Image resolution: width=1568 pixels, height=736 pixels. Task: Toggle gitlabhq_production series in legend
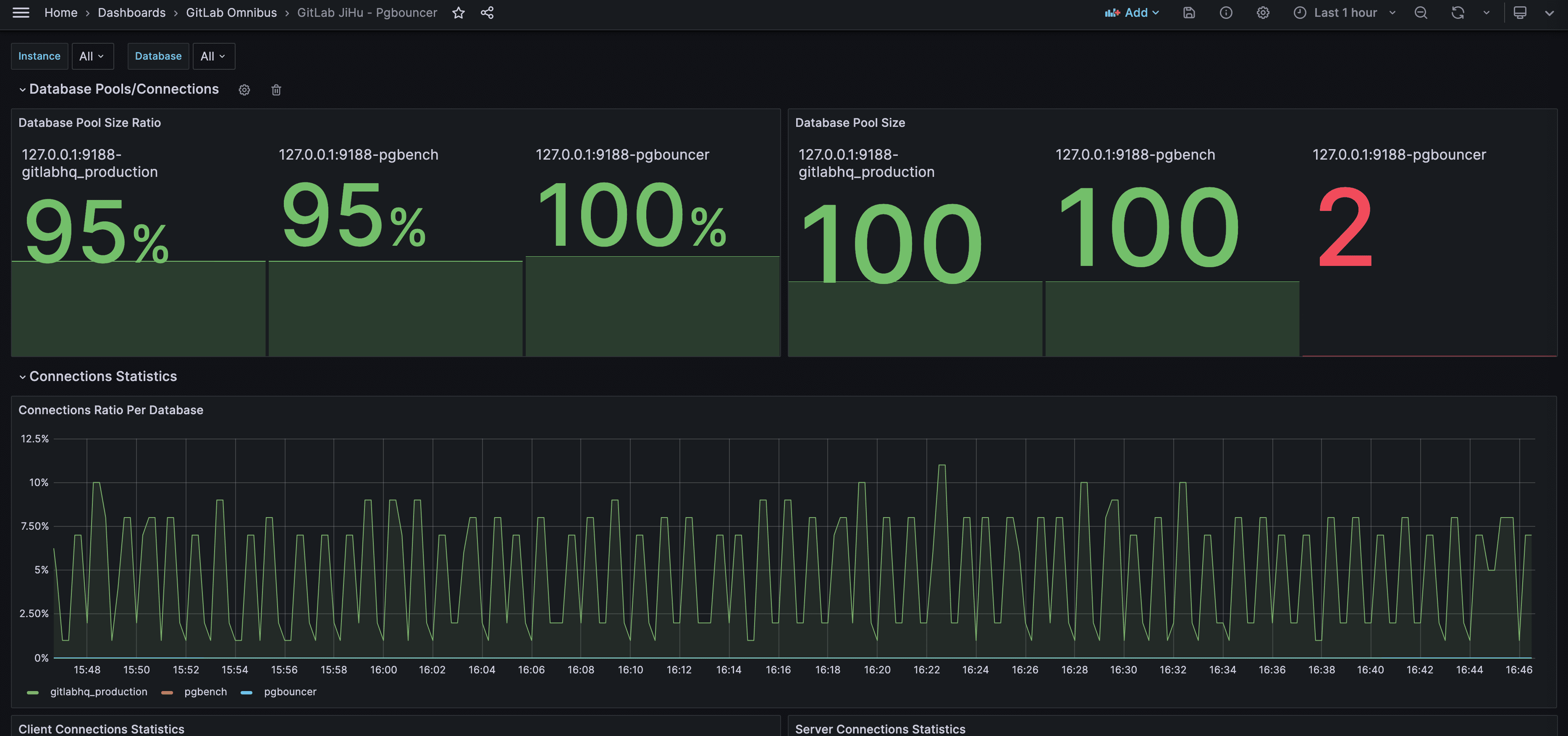(x=98, y=691)
